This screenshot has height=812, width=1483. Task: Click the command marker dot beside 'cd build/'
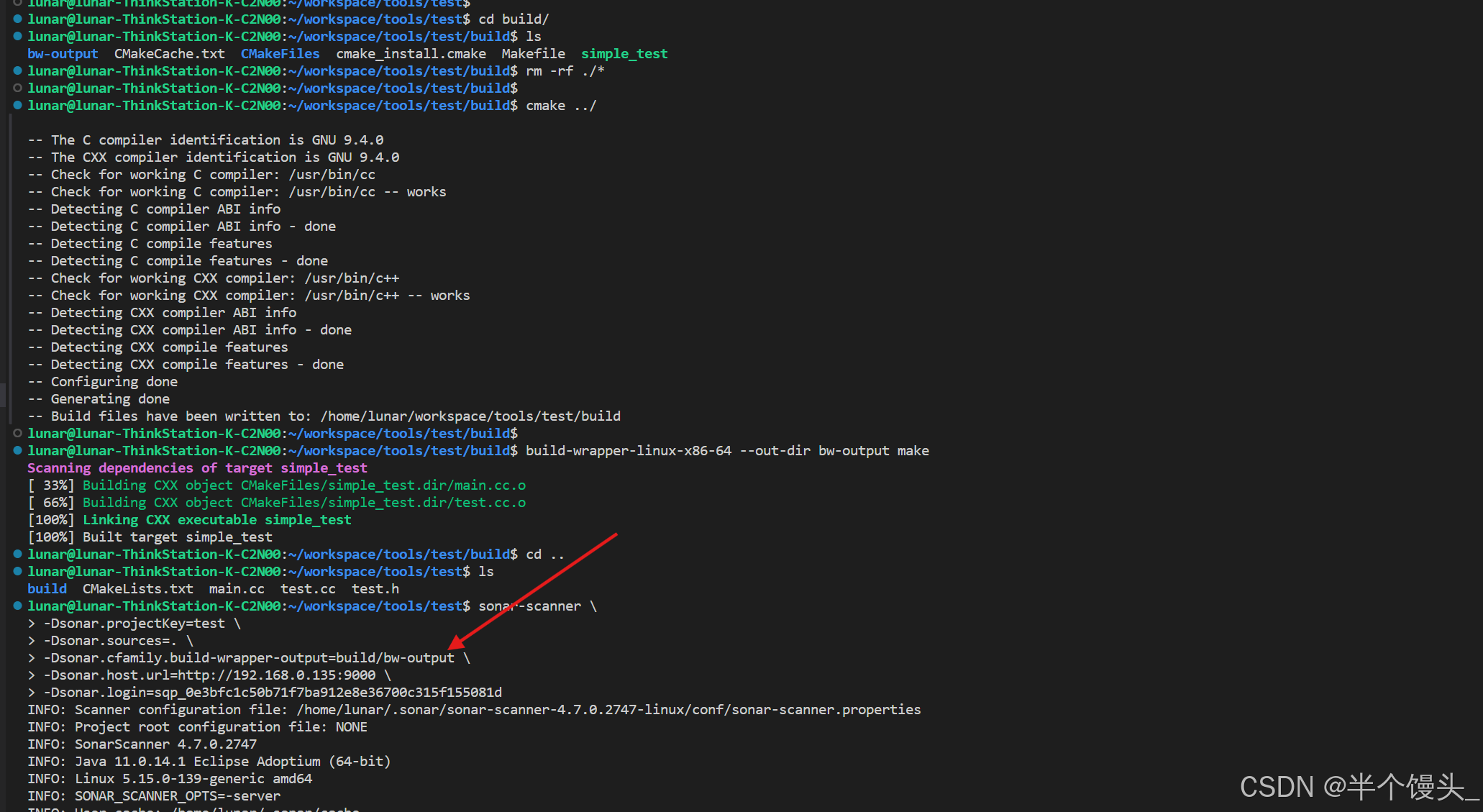click(17, 19)
